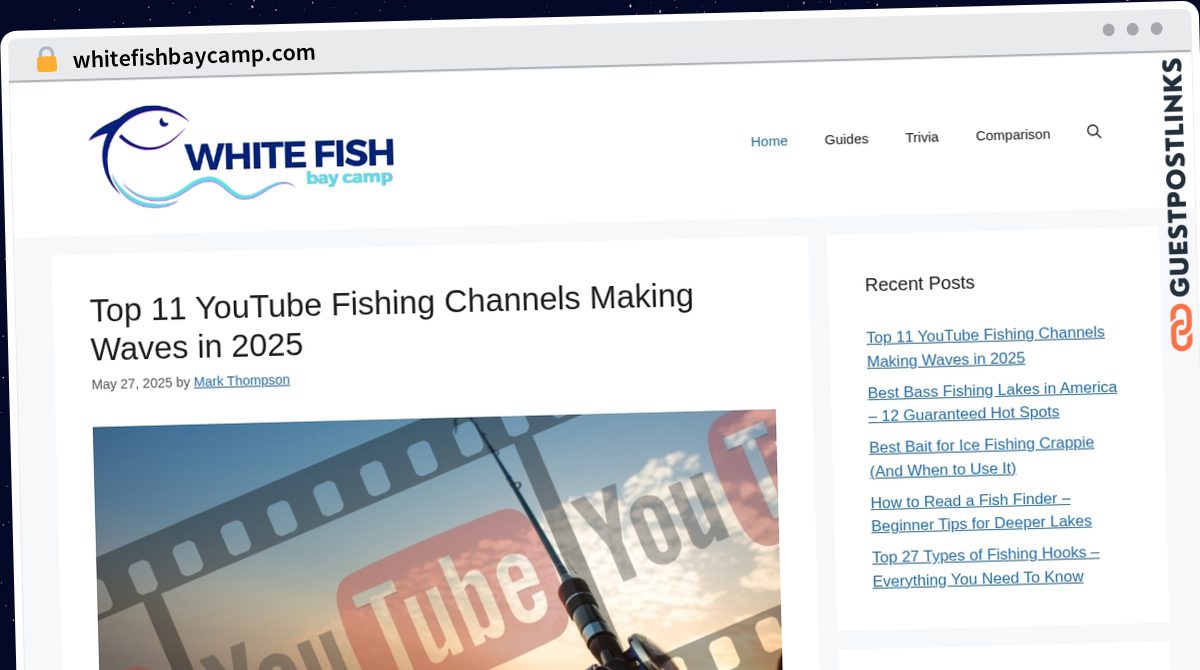Select the Trivia menu item

point(921,137)
